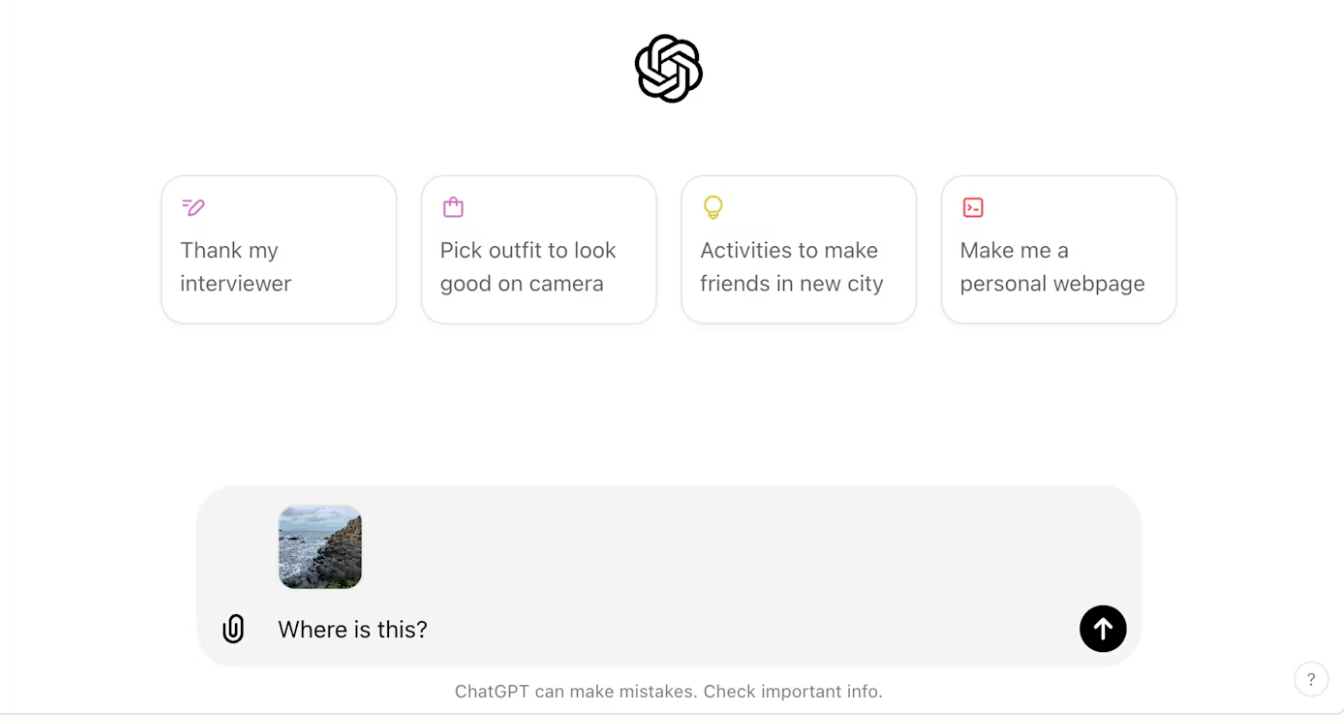This screenshot has height=724, width=1344.
Task: Click "ChatGPT can make mistakes" disclaimer sentence
Action: [576, 691]
